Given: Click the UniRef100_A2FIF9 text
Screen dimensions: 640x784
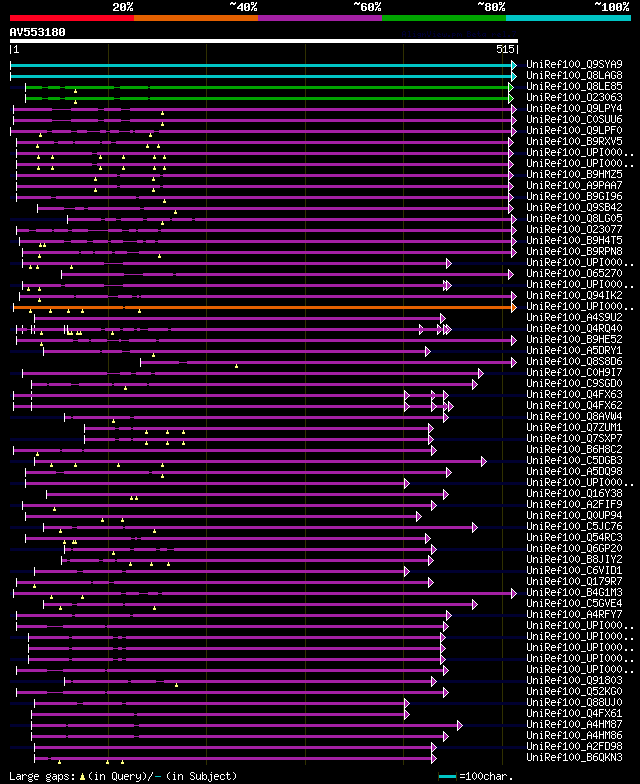Looking at the screenshot, I should [x=574, y=504].
